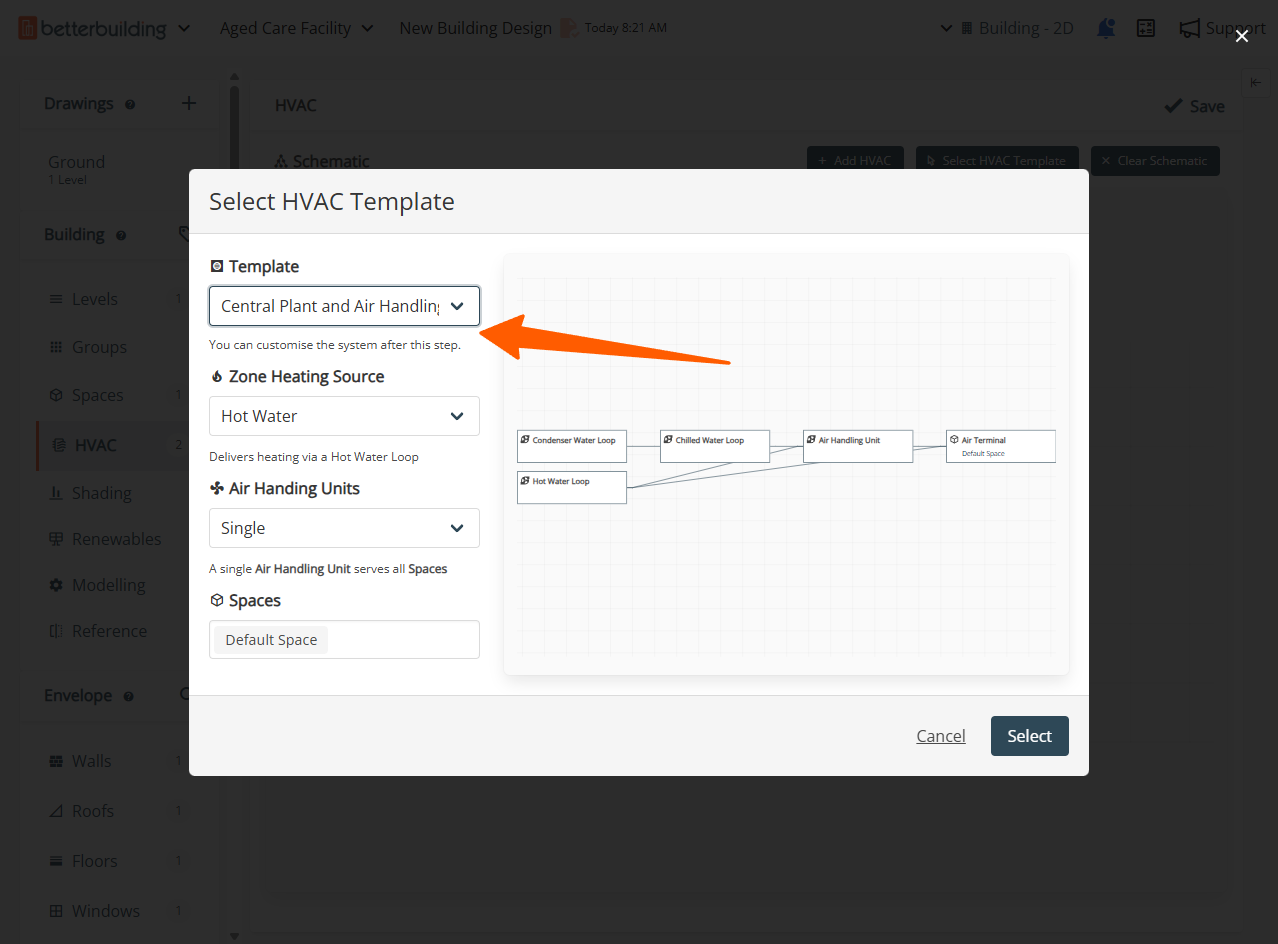
Task: Open the Air Handling Units dropdown
Action: pyautogui.click(x=343, y=528)
